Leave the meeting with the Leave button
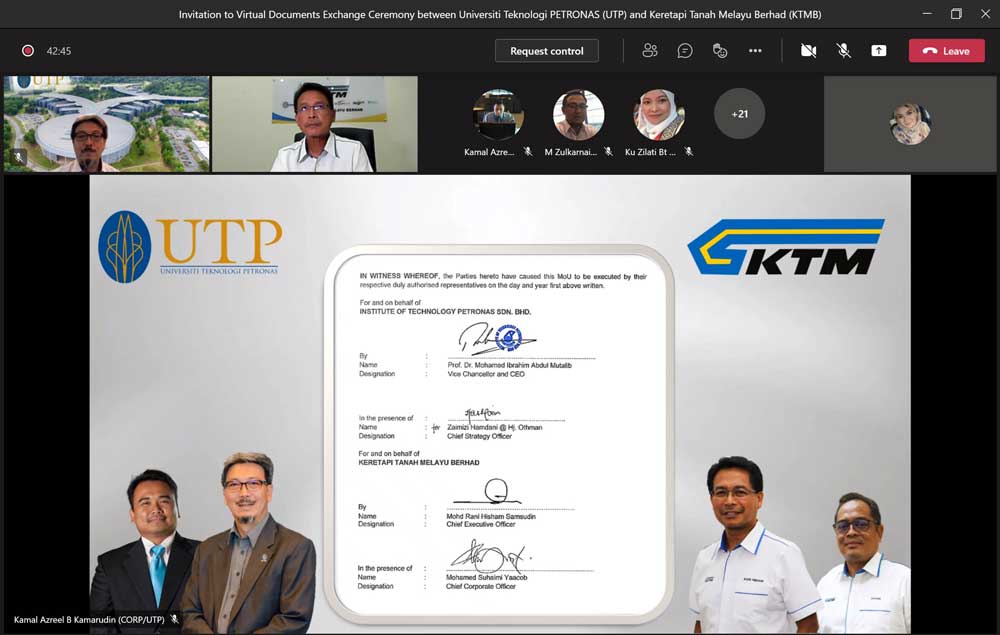The height and width of the screenshot is (635, 1000). pyautogui.click(x=946, y=51)
